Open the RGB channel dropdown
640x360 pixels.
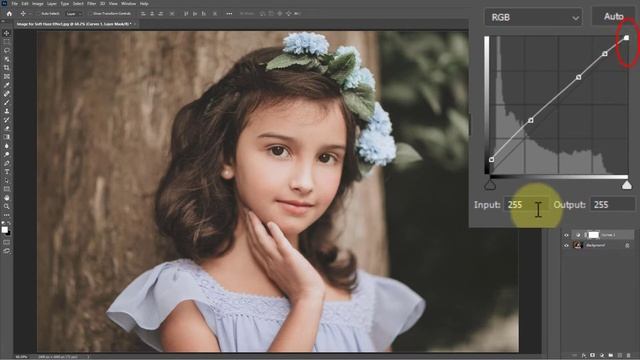coord(533,18)
